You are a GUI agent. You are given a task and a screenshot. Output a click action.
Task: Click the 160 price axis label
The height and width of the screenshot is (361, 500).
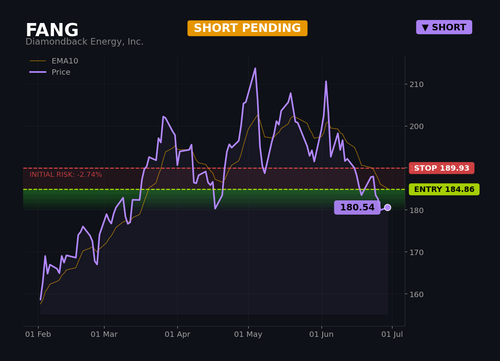(417, 295)
